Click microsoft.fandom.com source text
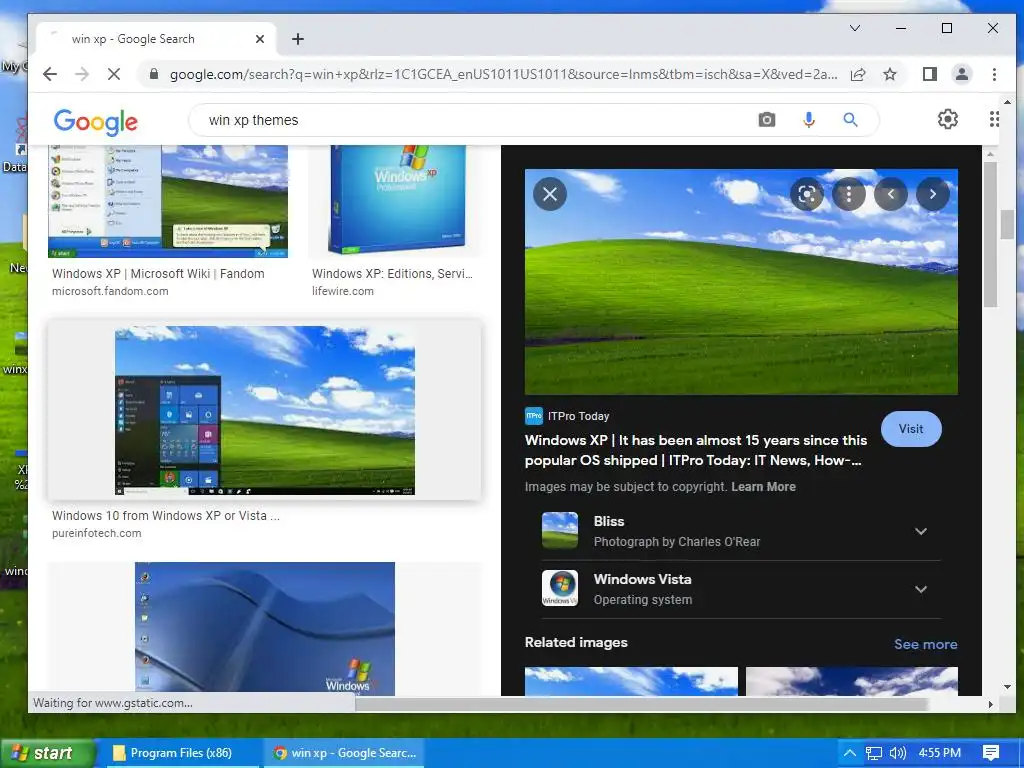Viewport: 1024px width, 768px height. click(110, 291)
